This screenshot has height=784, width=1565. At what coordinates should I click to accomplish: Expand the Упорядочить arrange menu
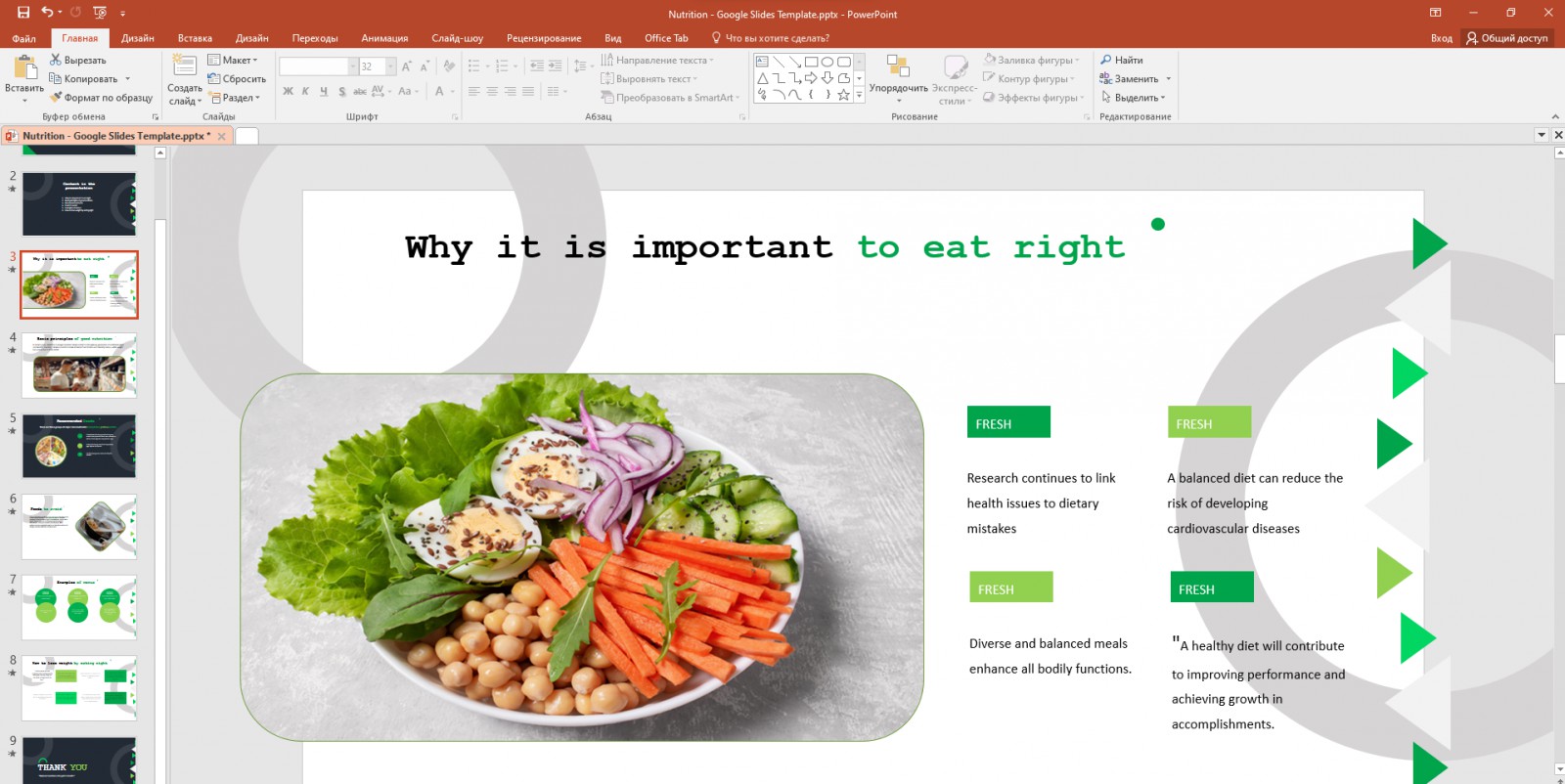point(898,78)
